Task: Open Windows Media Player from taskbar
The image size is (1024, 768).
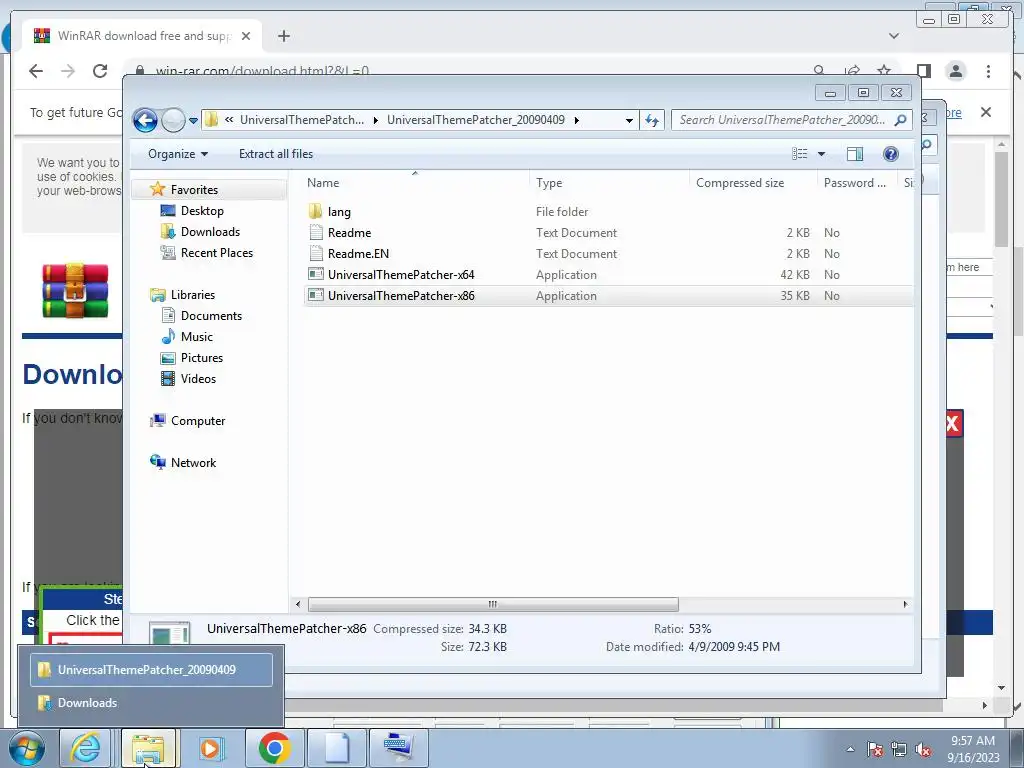Action: pos(210,748)
